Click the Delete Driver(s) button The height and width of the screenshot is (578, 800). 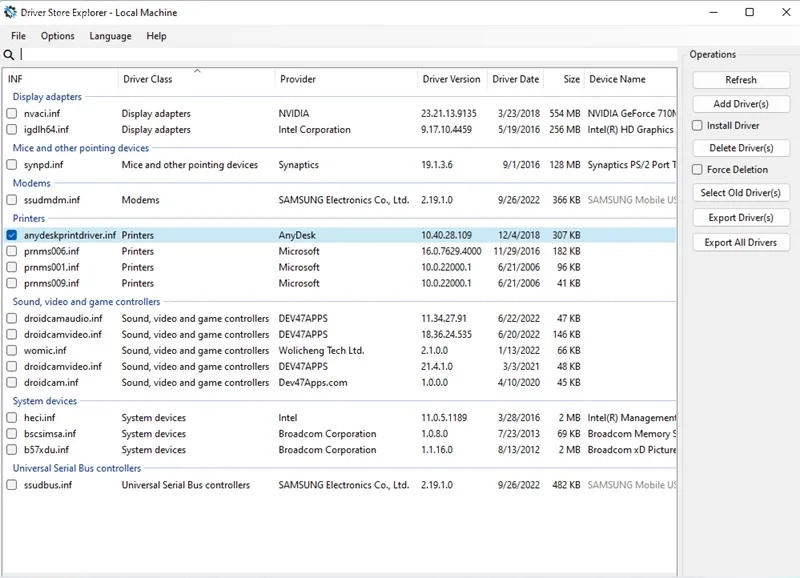[741, 148]
